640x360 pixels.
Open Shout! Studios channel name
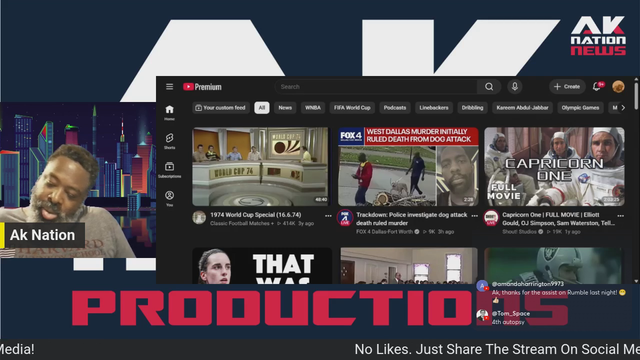[519, 232]
